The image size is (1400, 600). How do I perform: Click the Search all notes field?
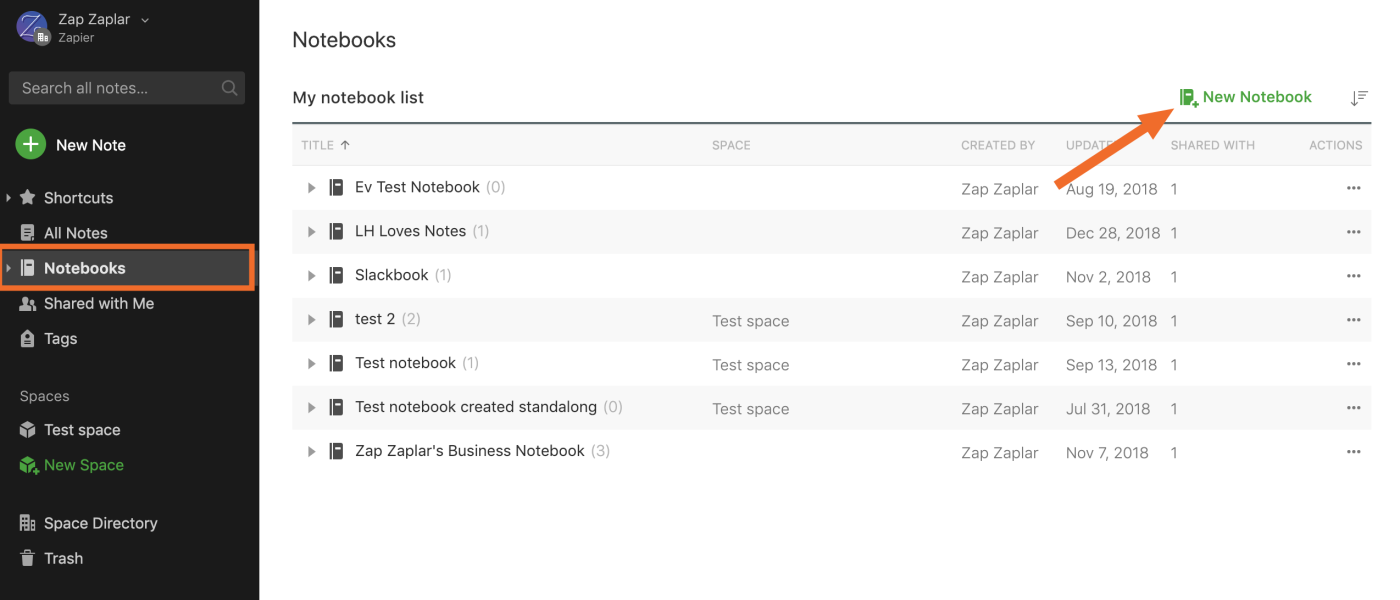pyautogui.click(x=115, y=88)
